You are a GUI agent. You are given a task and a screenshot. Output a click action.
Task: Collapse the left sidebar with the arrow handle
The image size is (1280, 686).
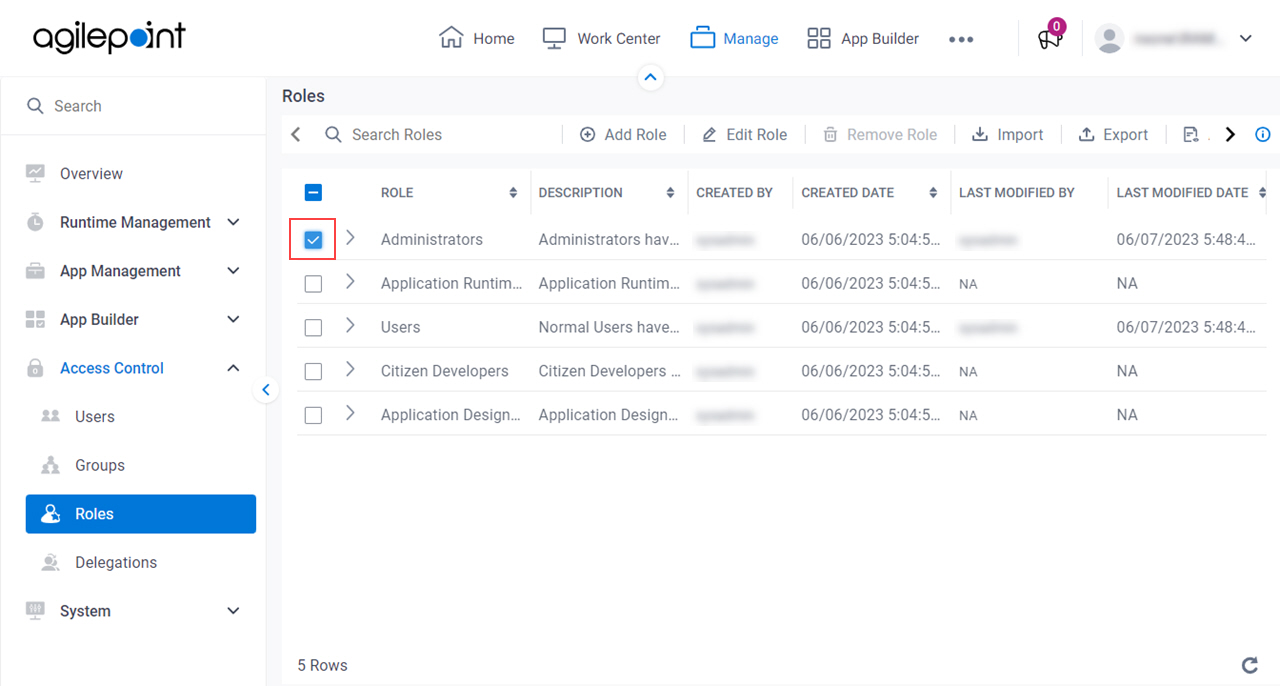[x=266, y=390]
